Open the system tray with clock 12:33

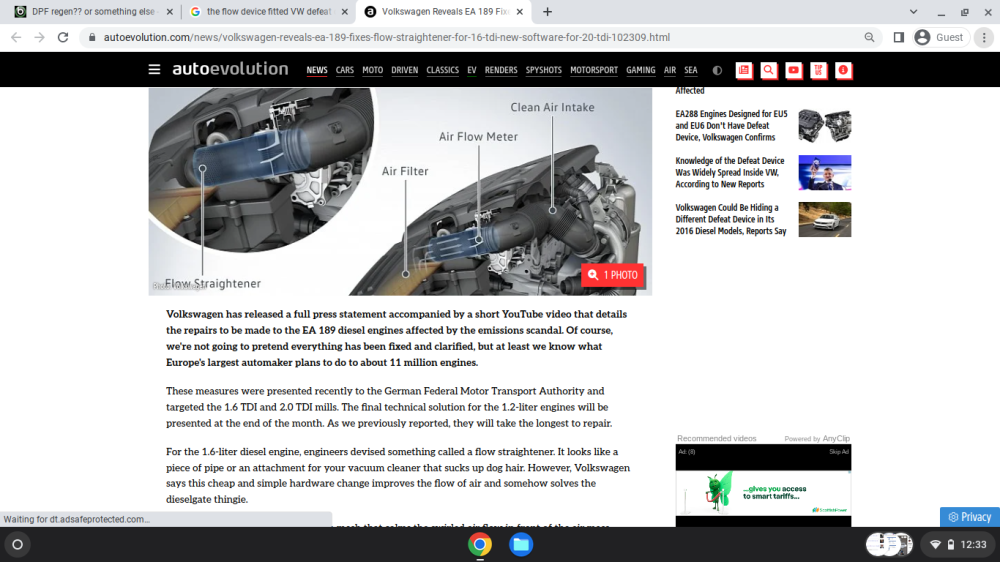[x=958, y=544]
